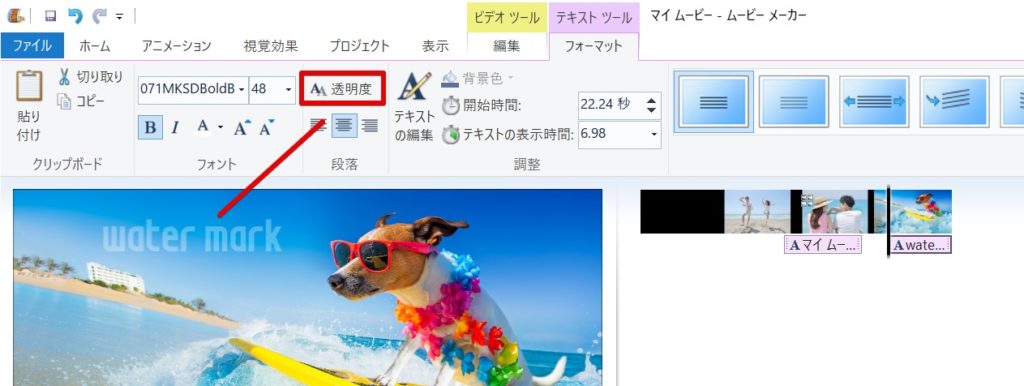Toggle Bold text formatting

(150, 127)
